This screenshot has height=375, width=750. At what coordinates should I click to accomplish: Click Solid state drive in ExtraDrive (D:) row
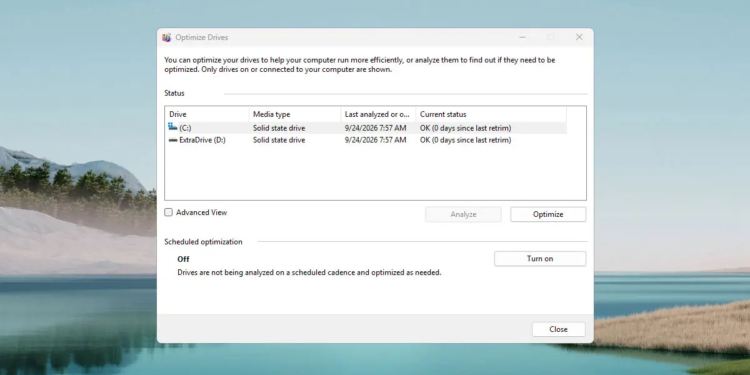(279, 140)
